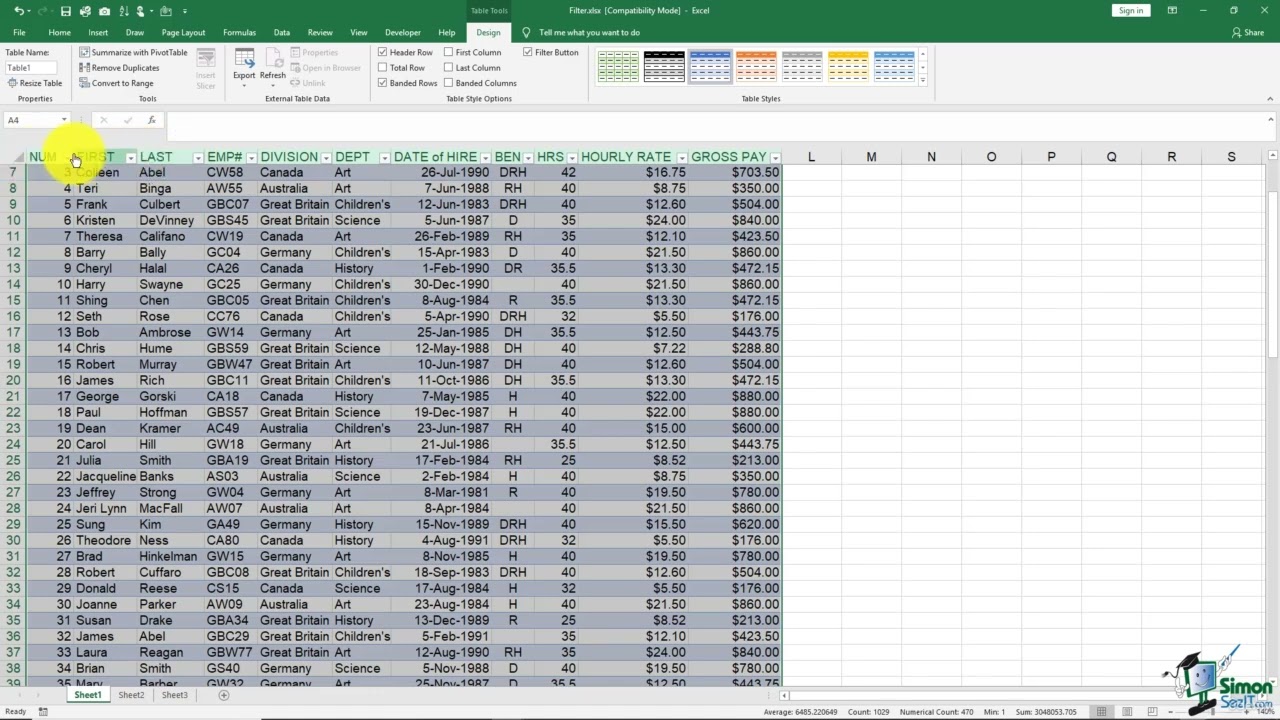Enable the Total Row checkbox

point(382,68)
